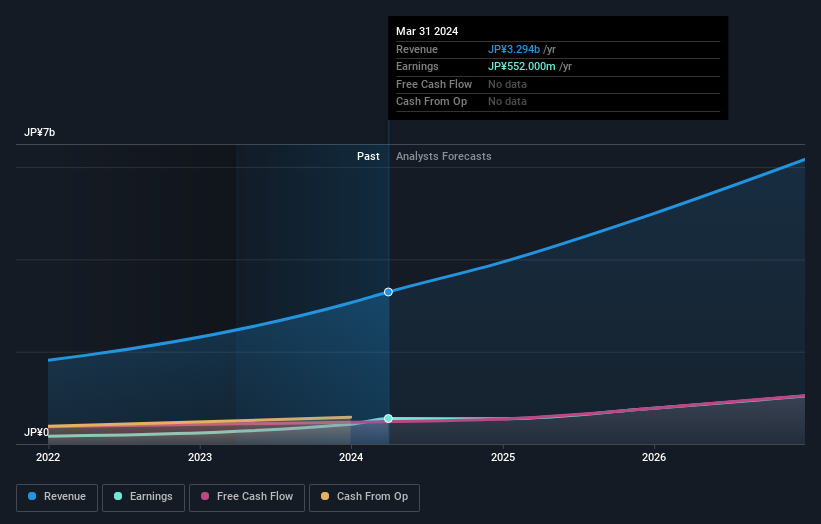
Task: Click the Earnings data point on Mar 31 2024
Action: (x=388, y=418)
